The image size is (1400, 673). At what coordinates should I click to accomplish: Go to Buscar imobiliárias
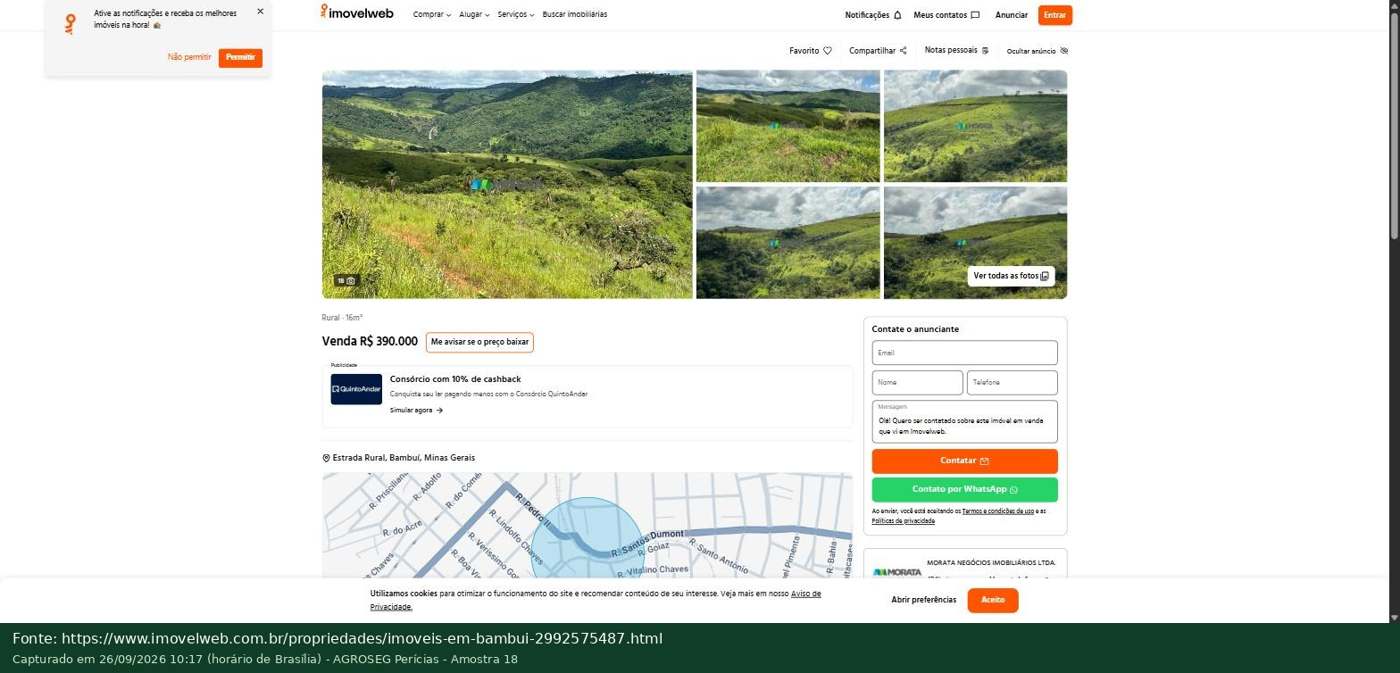point(575,15)
